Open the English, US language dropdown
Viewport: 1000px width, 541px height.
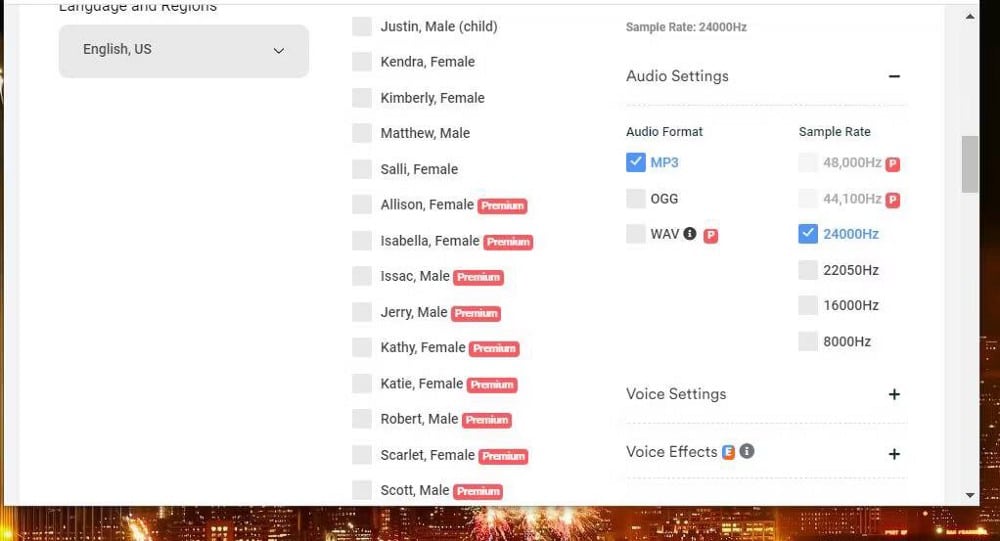[x=184, y=50]
